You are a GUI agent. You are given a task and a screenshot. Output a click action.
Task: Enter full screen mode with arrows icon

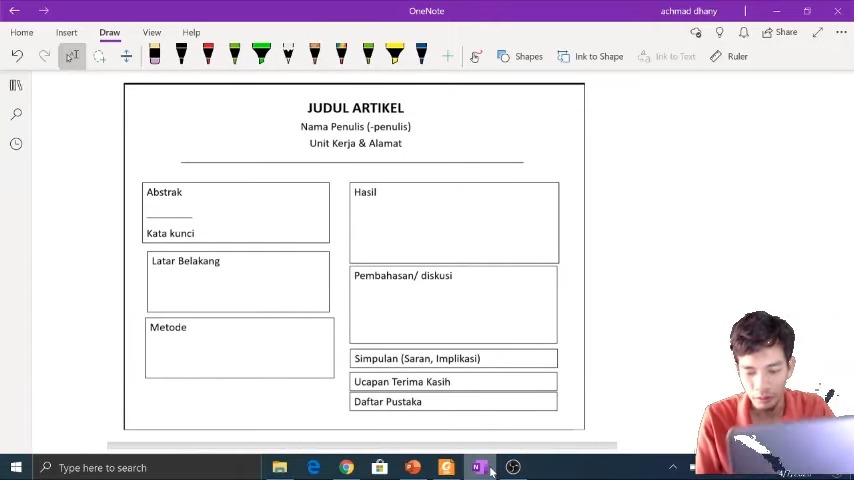(x=818, y=33)
